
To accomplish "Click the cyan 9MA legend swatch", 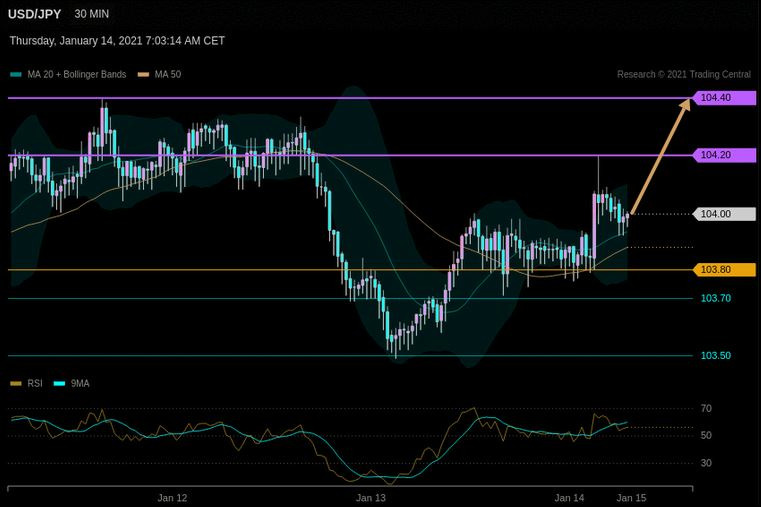I will [59, 384].
